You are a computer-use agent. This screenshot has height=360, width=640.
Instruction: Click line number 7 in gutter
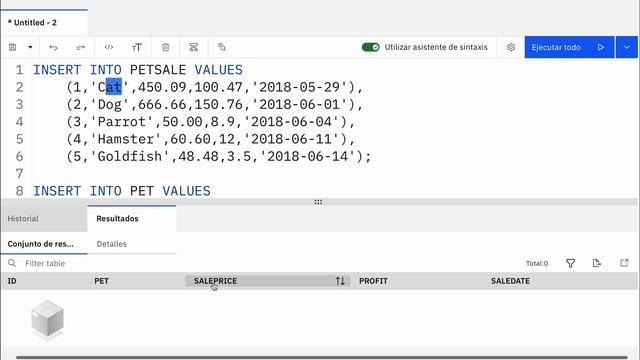[19, 173]
